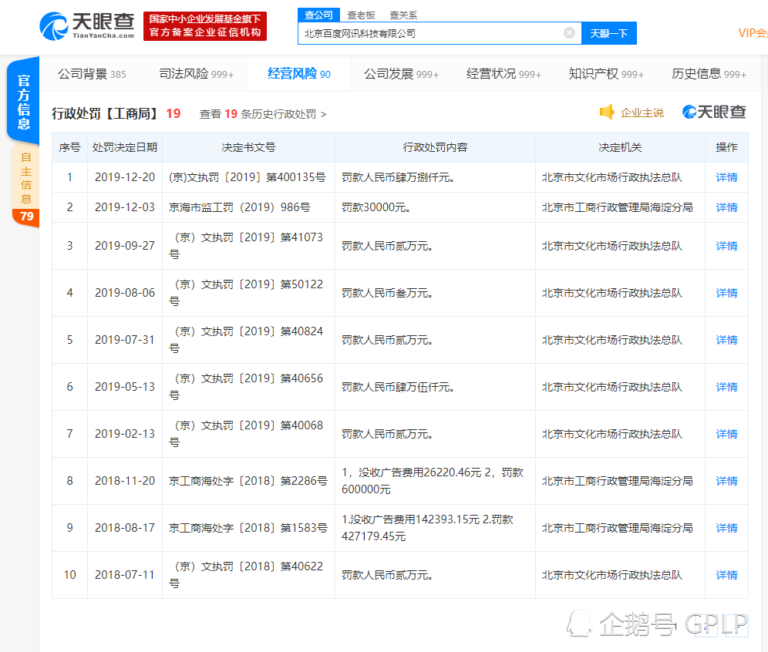Screen dimensions: 768x652
Task: Click the penalty text 没收广告费用142393.15元
Action: pyautogui.click(x=413, y=519)
